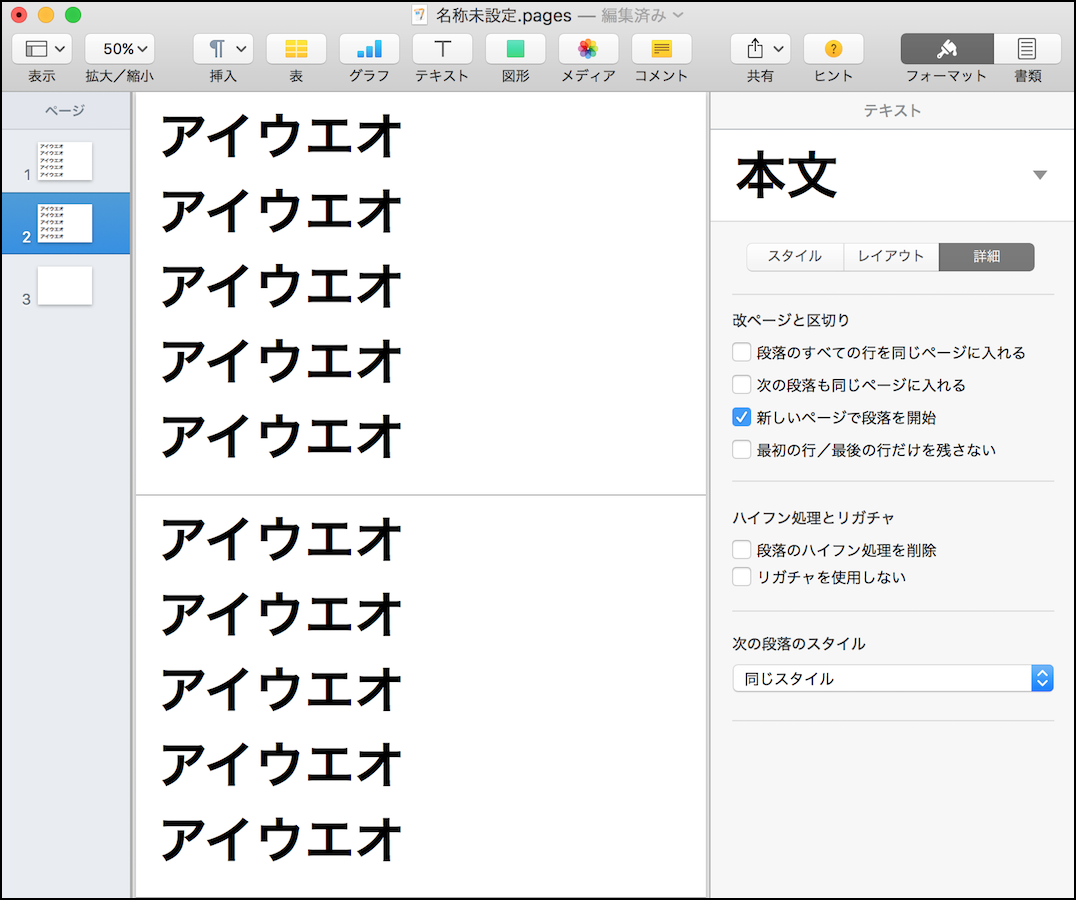Toggle the フォーマット (Format) inspector
The width and height of the screenshot is (1076, 900).
tap(946, 49)
